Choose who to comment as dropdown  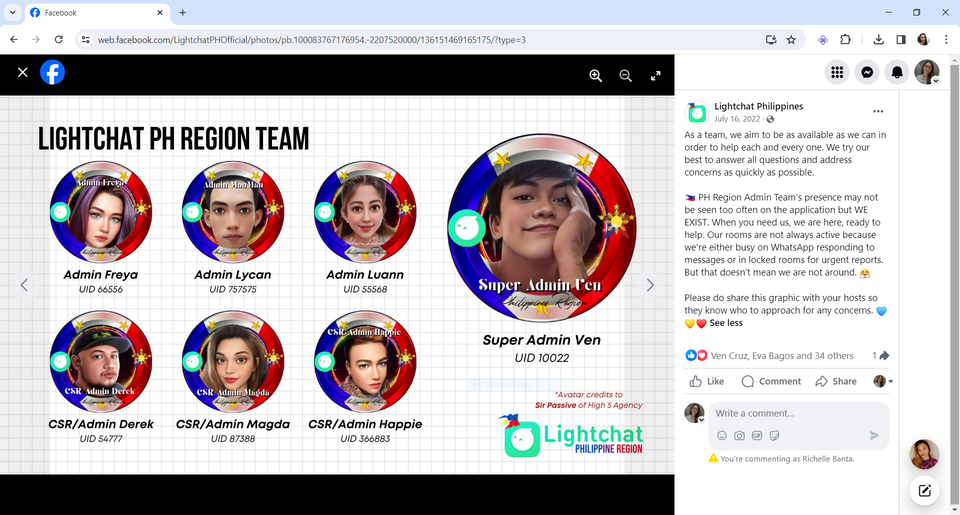tap(882, 382)
